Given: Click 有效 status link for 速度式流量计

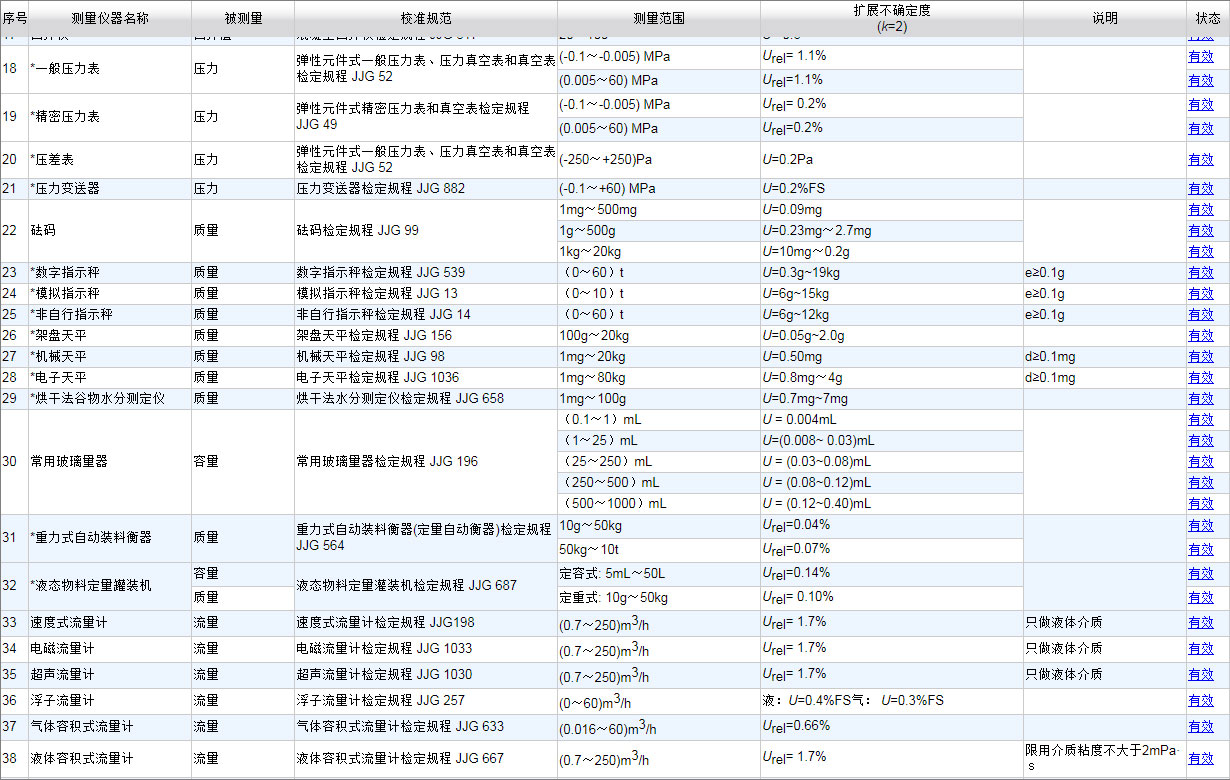Looking at the screenshot, I should 1201,623.
